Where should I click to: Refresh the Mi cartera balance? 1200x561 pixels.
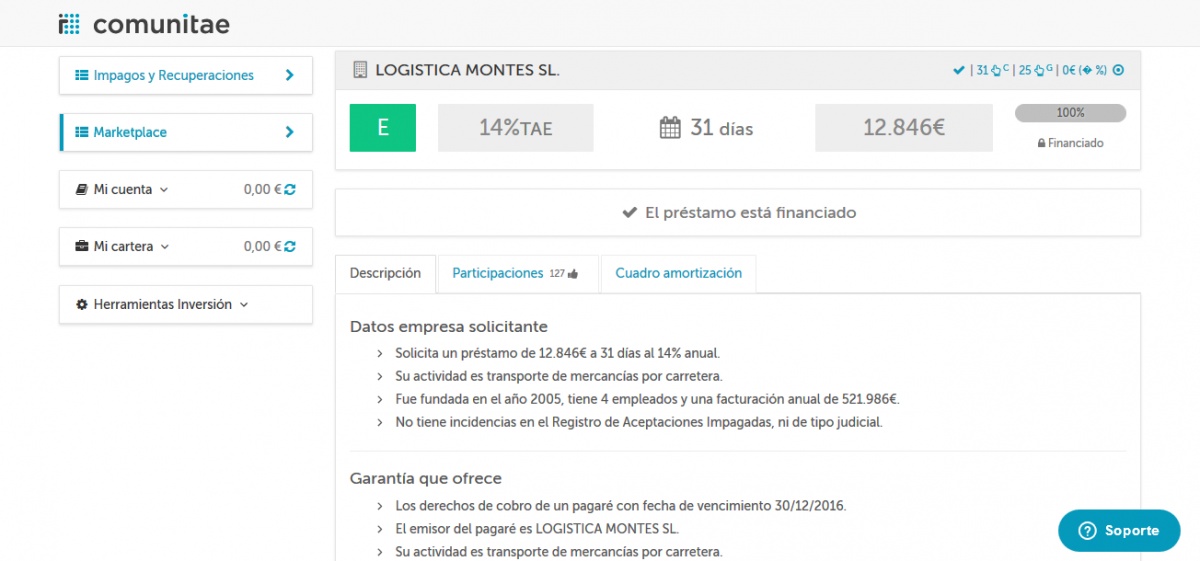290,246
